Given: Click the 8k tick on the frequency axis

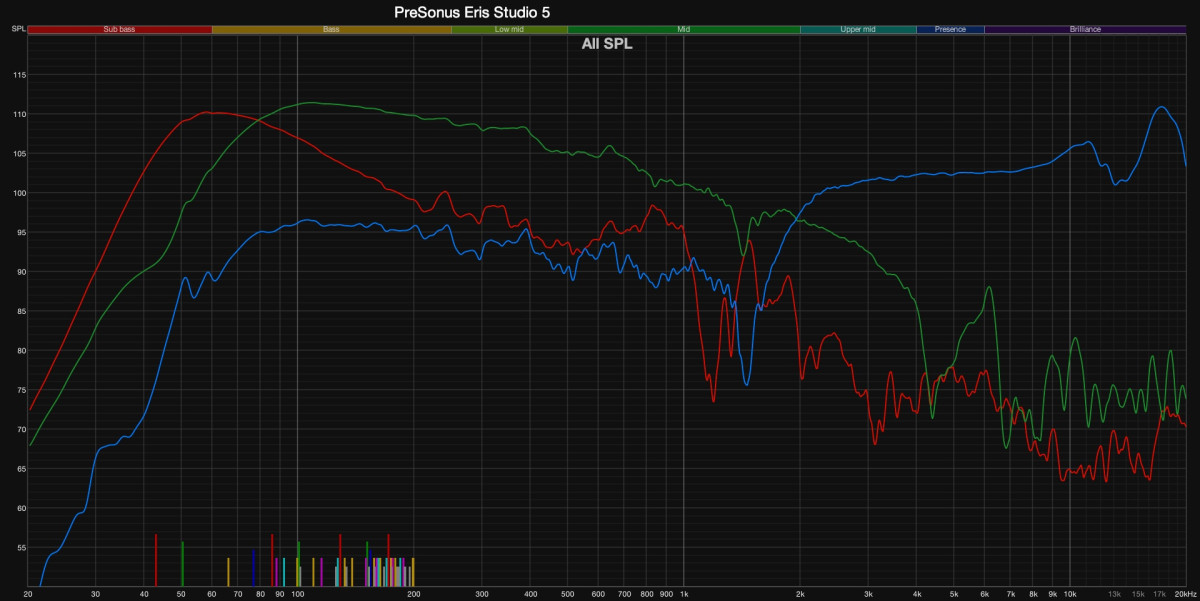Looking at the screenshot, I should (x=1033, y=594).
